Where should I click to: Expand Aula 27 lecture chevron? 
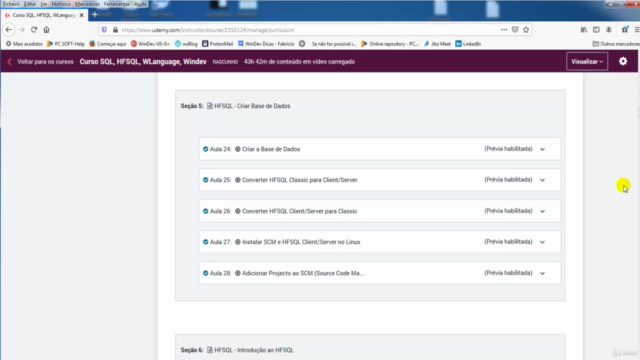click(542, 242)
